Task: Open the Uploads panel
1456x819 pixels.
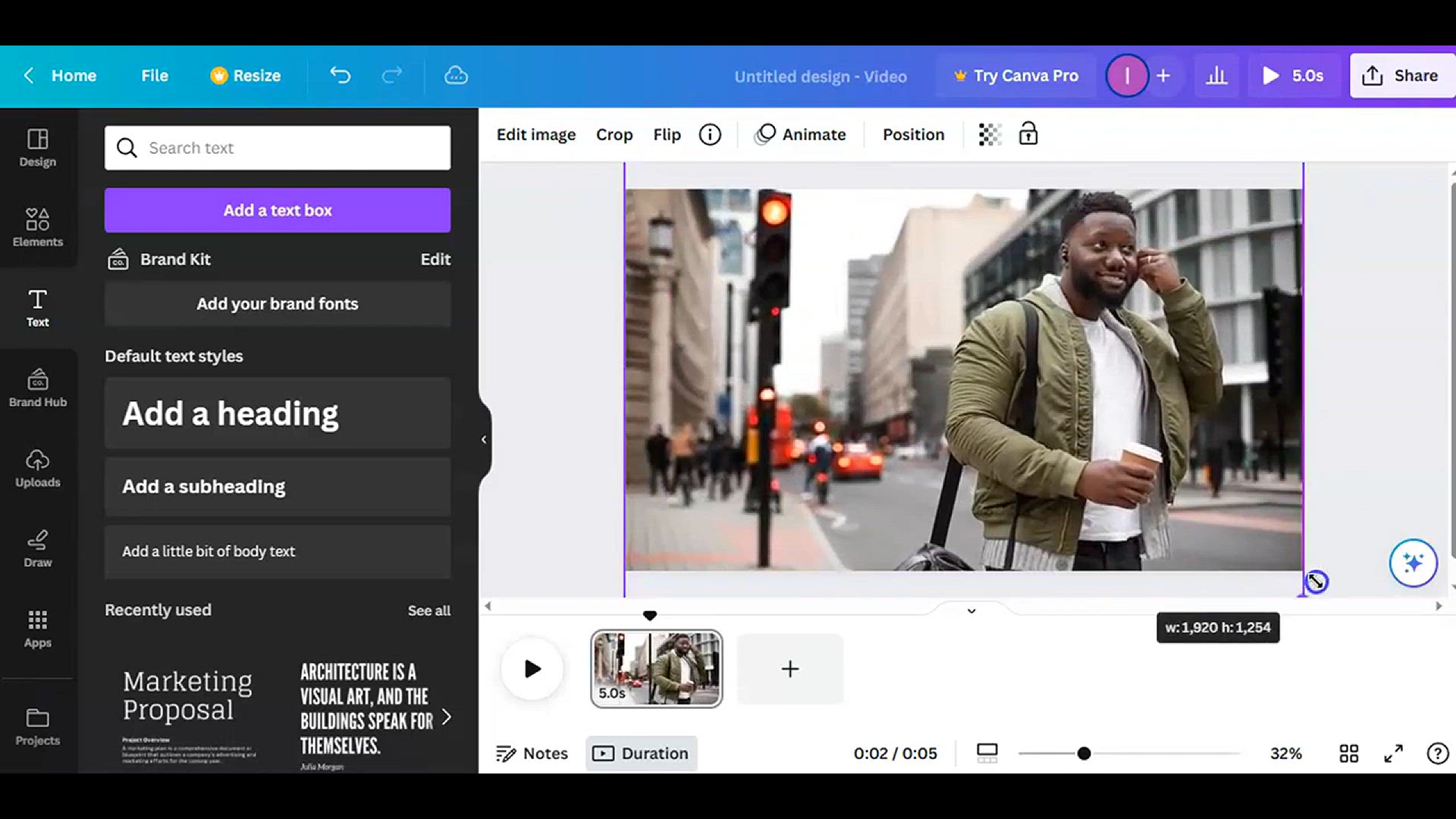Action: 37,469
